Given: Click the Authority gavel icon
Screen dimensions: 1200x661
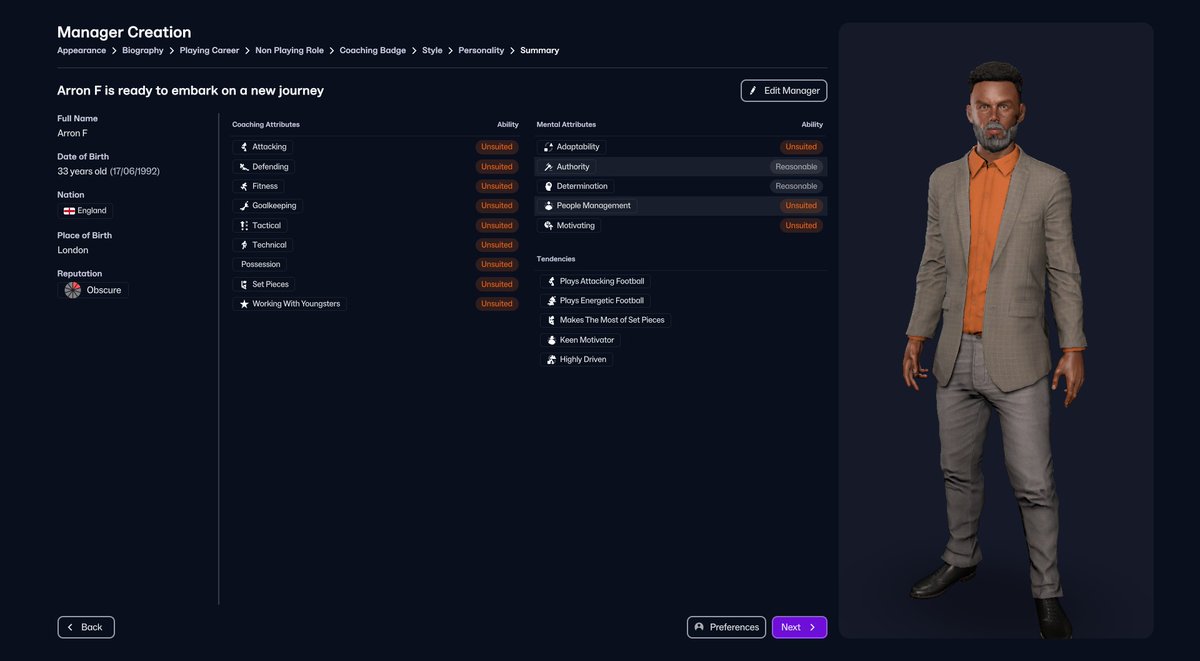Looking at the screenshot, I should 548,167.
